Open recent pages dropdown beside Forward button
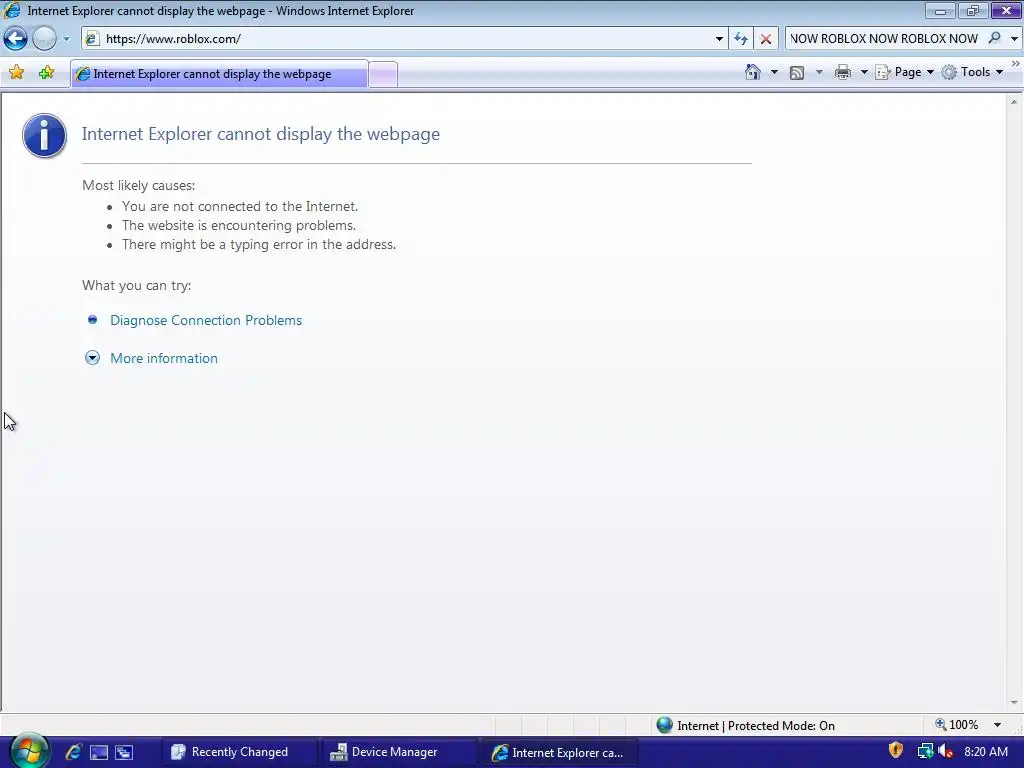Viewport: 1024px width, 768px height. tap(66, 39)
